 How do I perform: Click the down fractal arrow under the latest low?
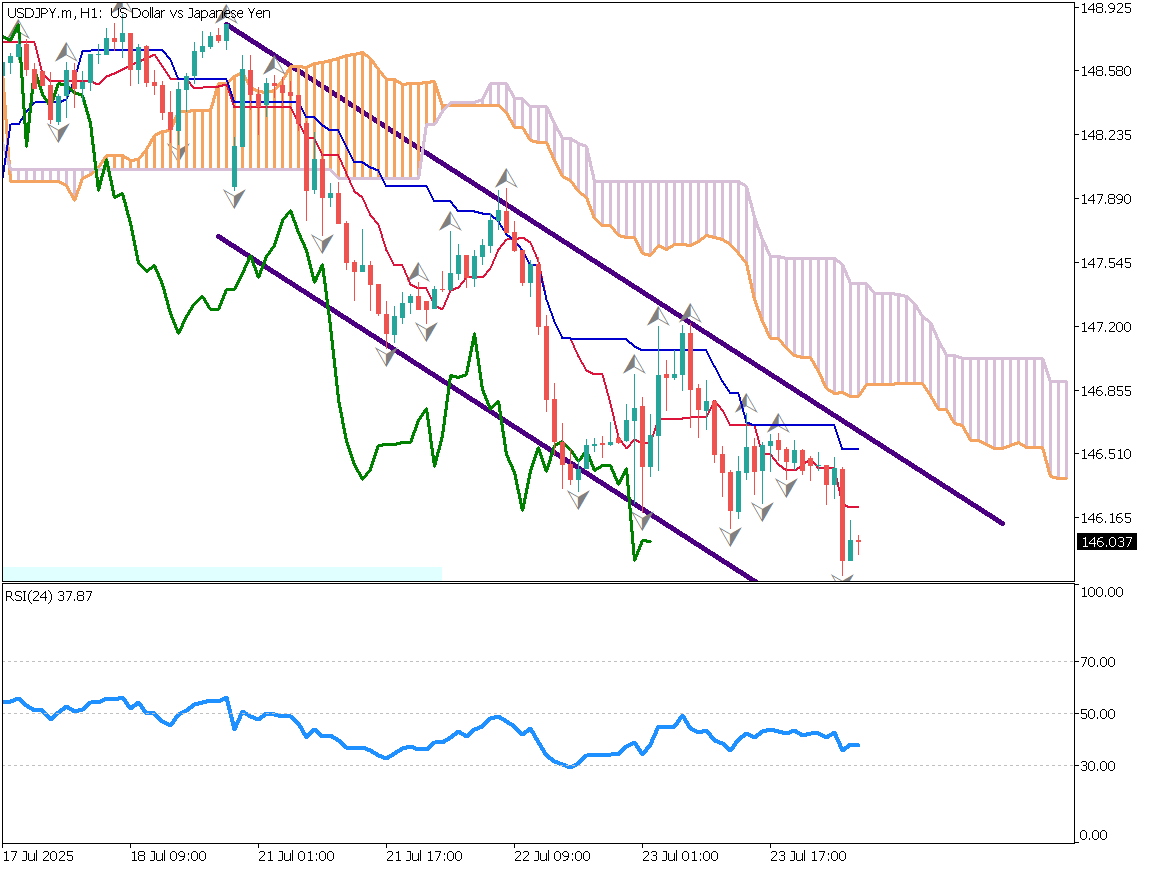pos(843,580)
